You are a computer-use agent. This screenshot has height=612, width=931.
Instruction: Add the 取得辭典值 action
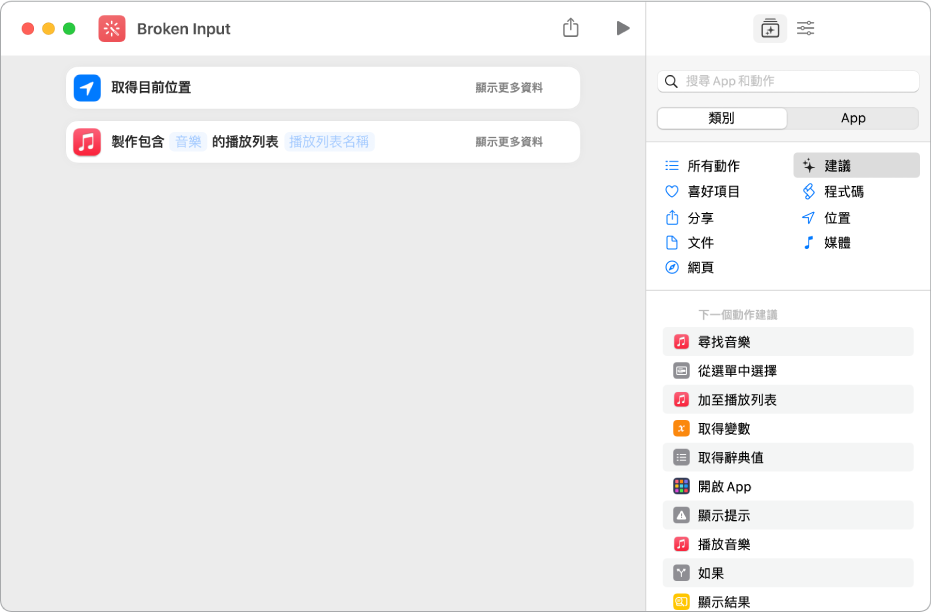pos(788,458)
